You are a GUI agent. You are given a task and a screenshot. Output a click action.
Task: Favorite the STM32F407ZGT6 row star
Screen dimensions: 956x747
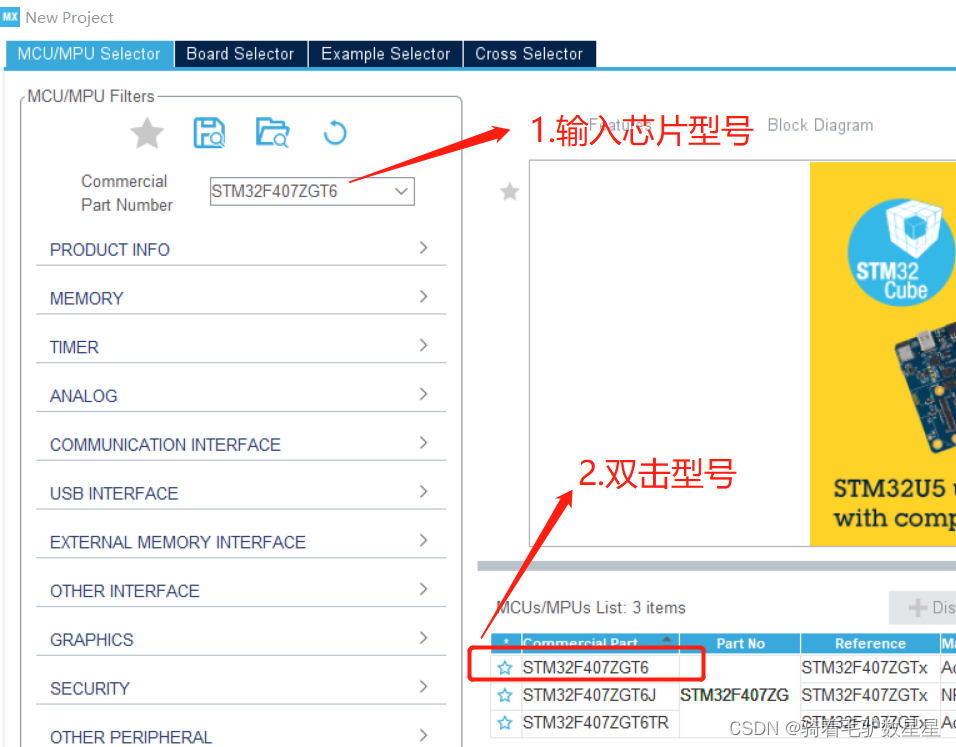pos(505,668)
